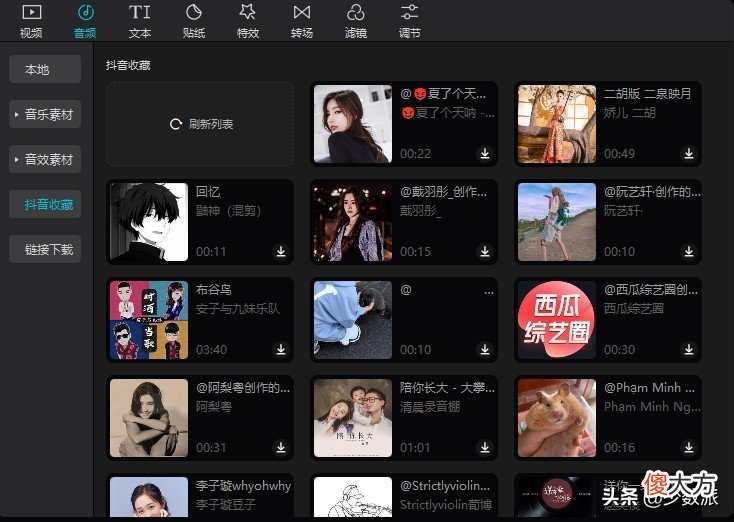Expand the 音效素材 category
734x522 pixels.
[45, 159]
